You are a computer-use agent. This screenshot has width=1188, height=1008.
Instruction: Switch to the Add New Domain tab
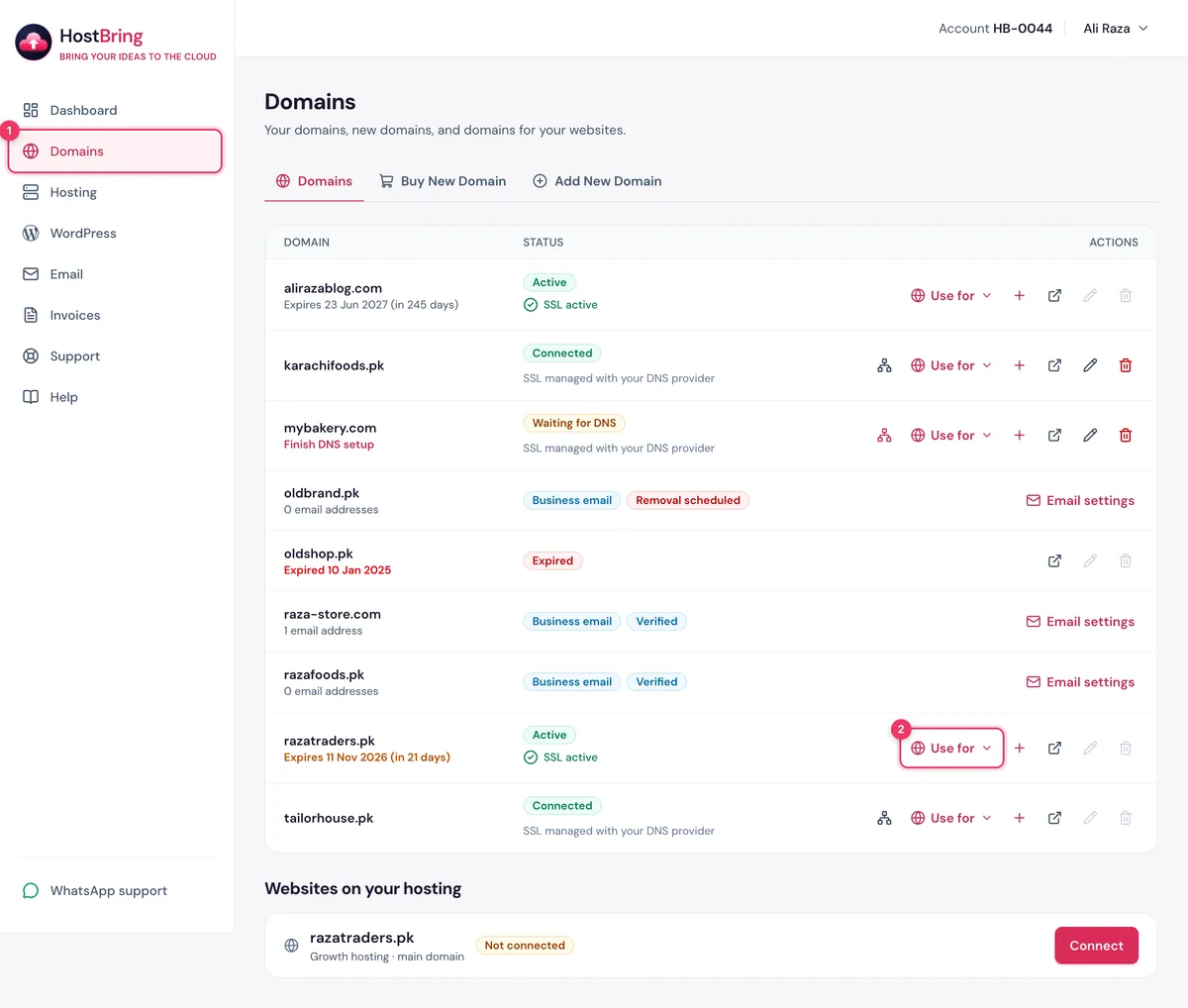click(x=597, y=181)
